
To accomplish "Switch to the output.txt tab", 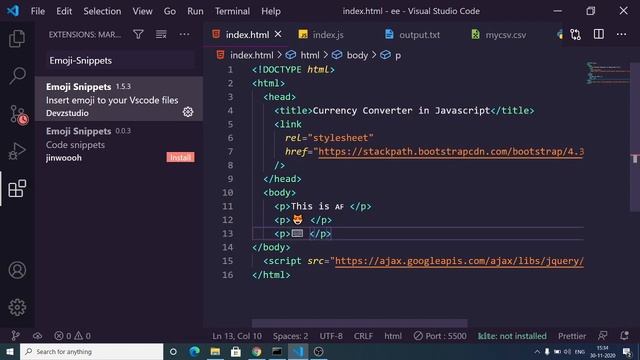I will 419,35.
